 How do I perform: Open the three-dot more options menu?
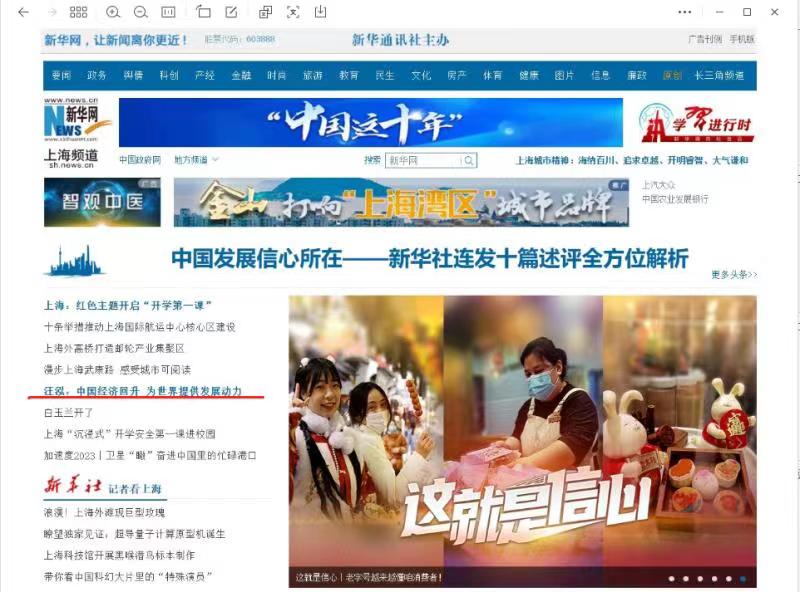[684, 12]
